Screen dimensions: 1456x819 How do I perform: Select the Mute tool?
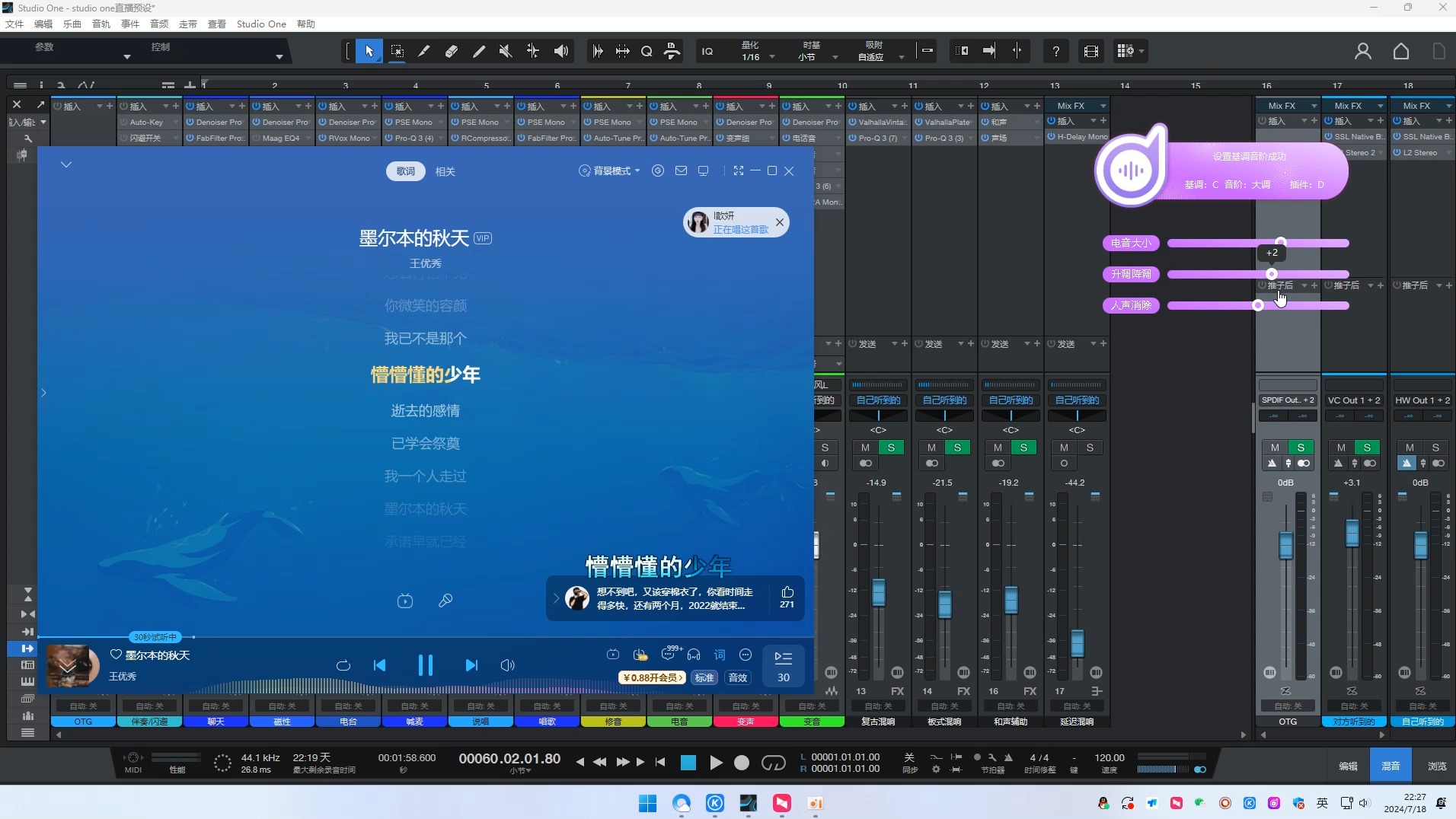click(x=506, y=51)
